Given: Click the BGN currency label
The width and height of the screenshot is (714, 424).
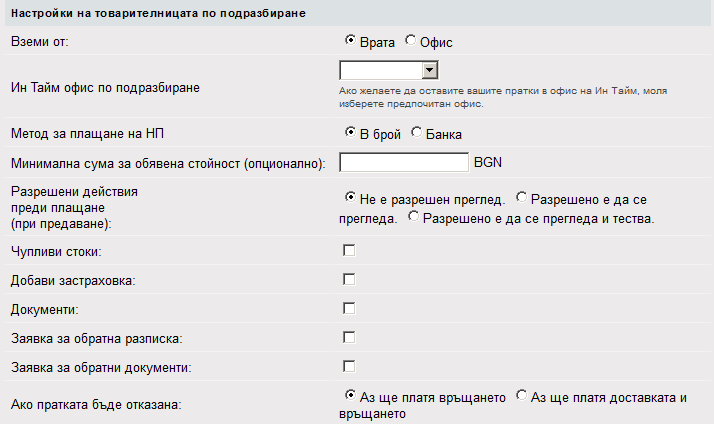Looking at the screenshot, I should 488,163.
